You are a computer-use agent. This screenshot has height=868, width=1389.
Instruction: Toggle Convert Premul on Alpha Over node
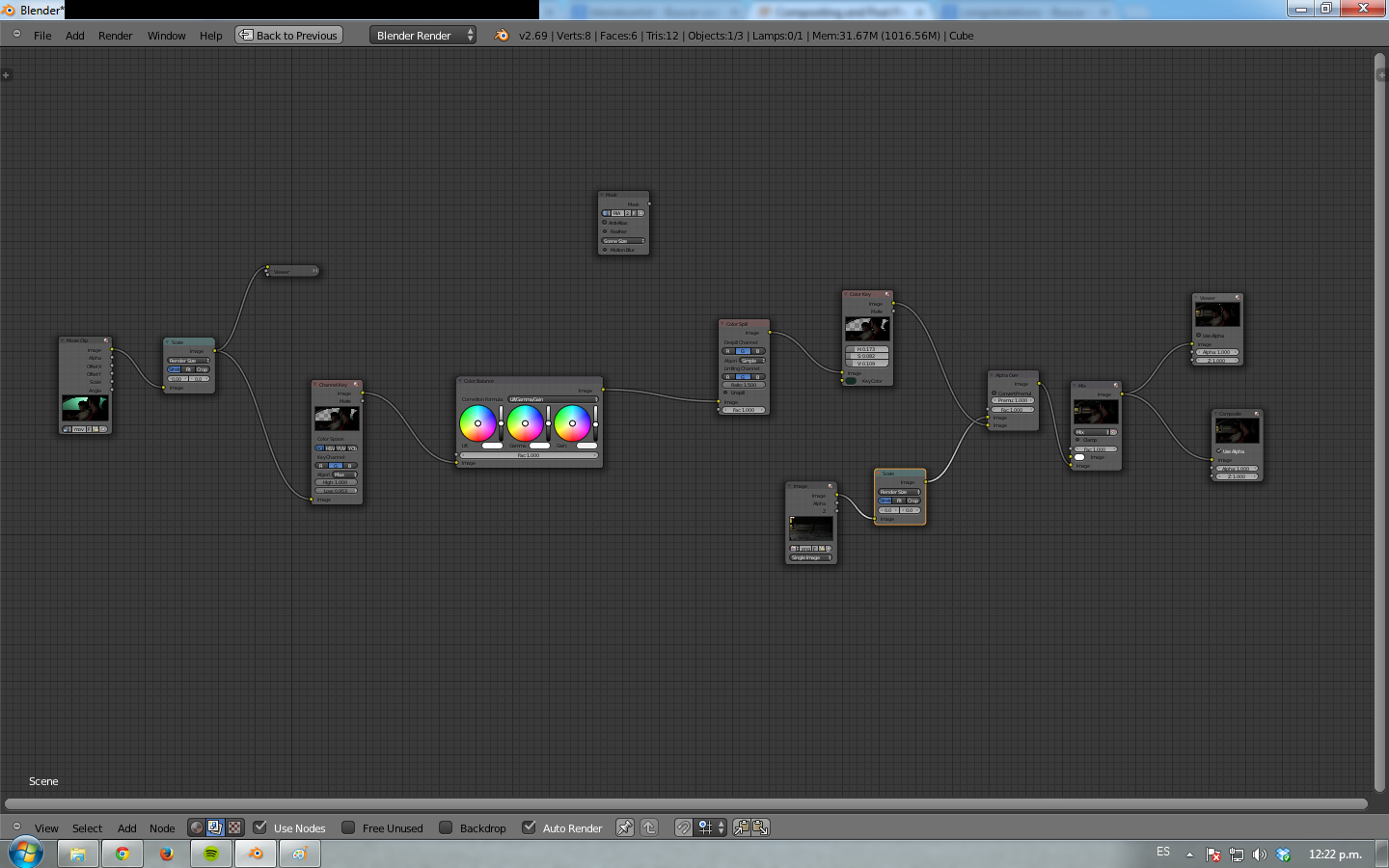coord(994,393)
